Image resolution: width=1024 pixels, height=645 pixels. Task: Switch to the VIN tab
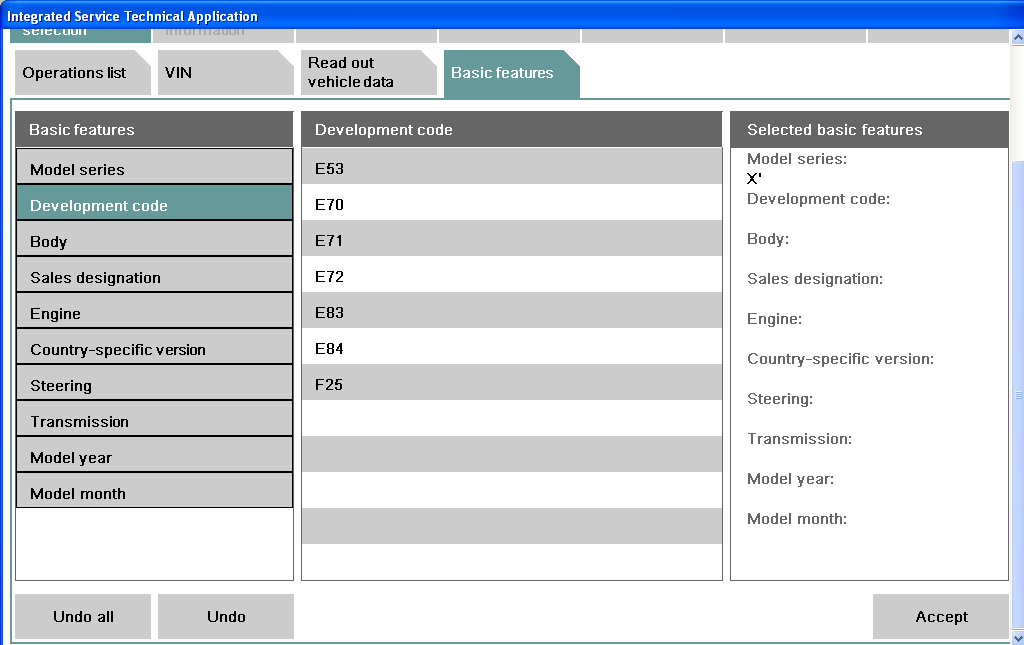pyautogui.click(x=225, y=72)
